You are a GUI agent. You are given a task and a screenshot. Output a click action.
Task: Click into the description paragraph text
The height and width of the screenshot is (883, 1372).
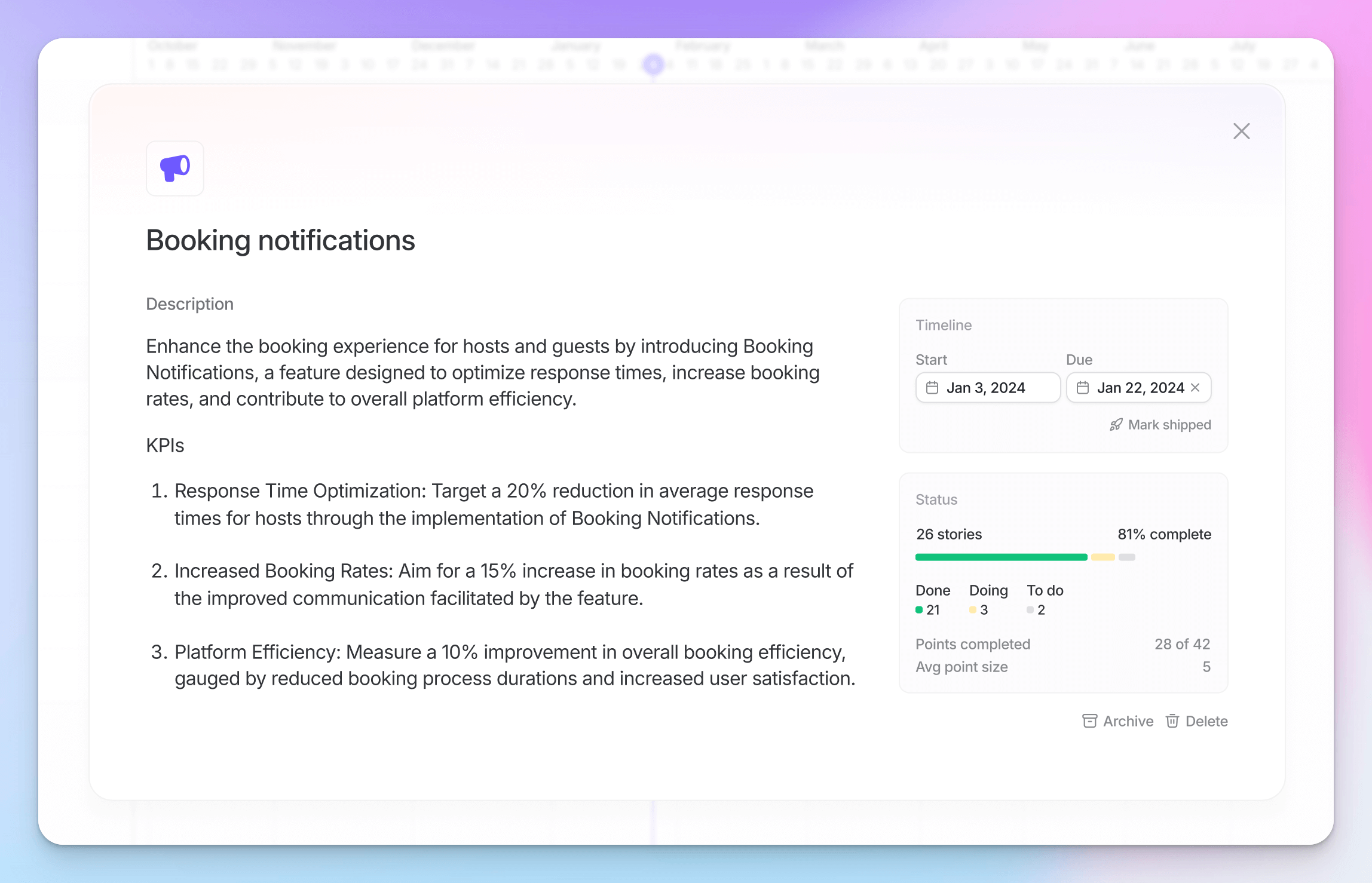pyautogui.click(x=482, y=373)
